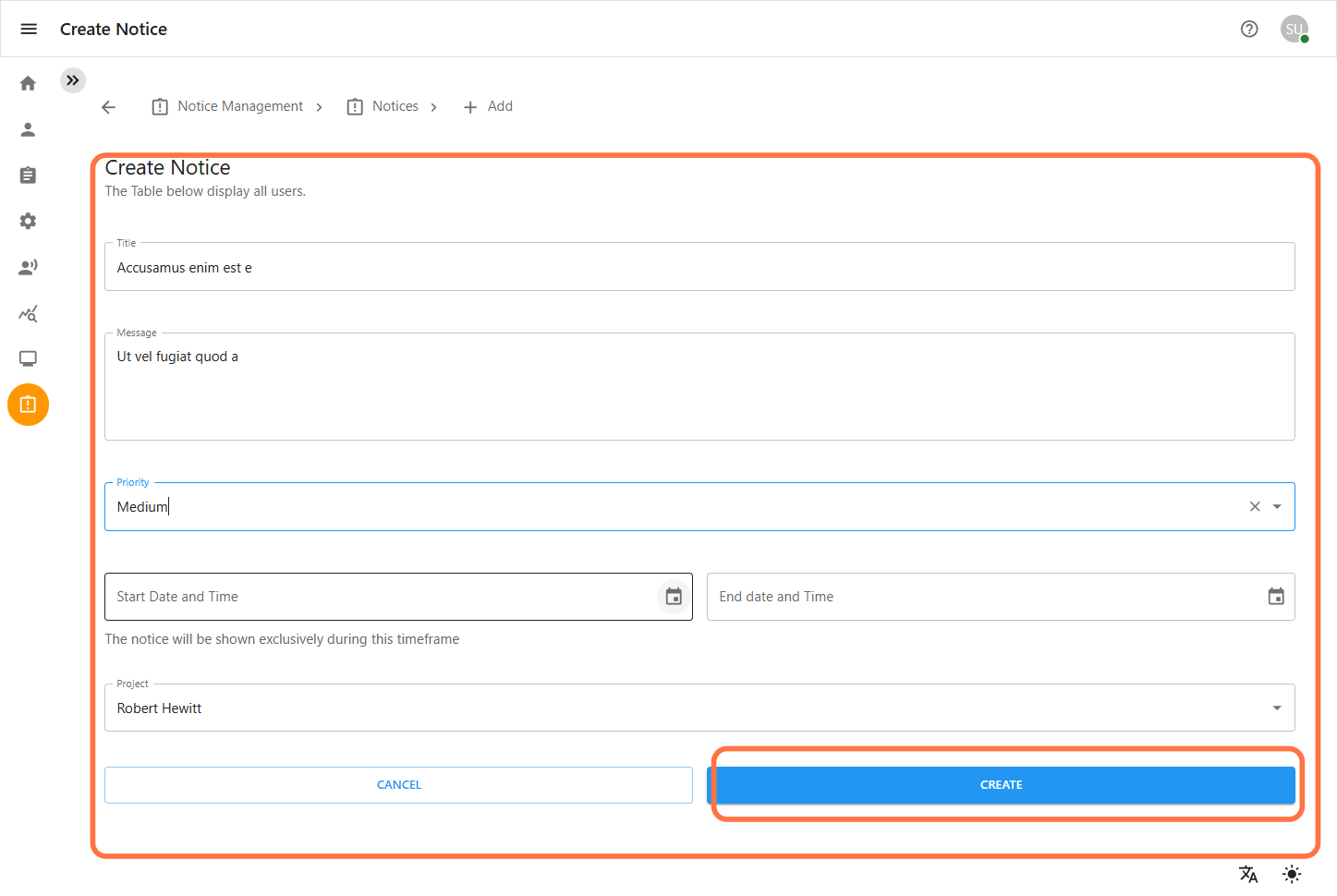Open the language selection icon
The width and height of the screenshot is (1337, 896).
1248,873
